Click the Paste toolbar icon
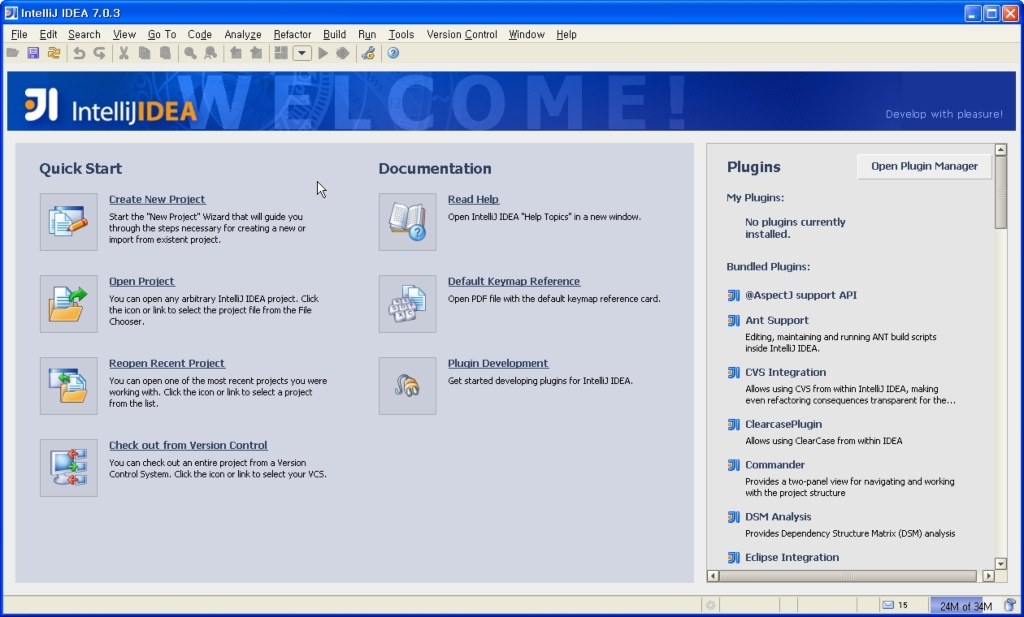This screenshot has width=1024, height=617. 165,53
